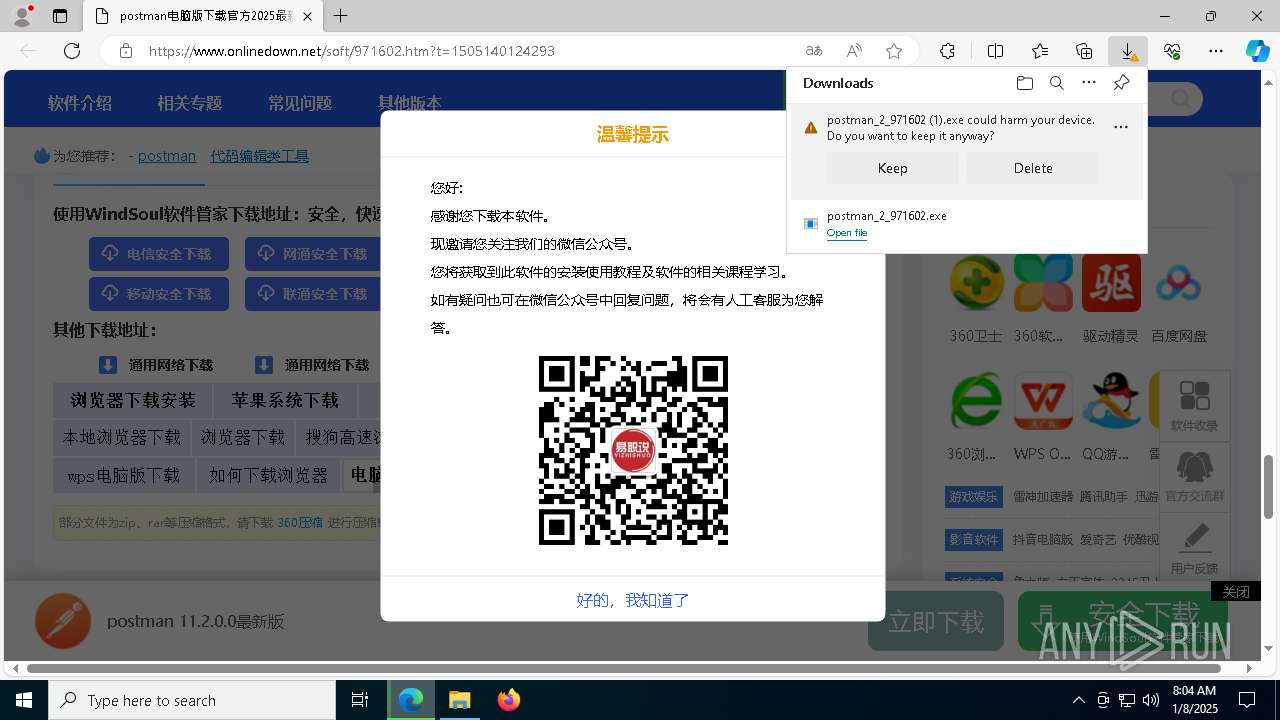Open the Extensions puzzle icon

click(x=947, y=51)
